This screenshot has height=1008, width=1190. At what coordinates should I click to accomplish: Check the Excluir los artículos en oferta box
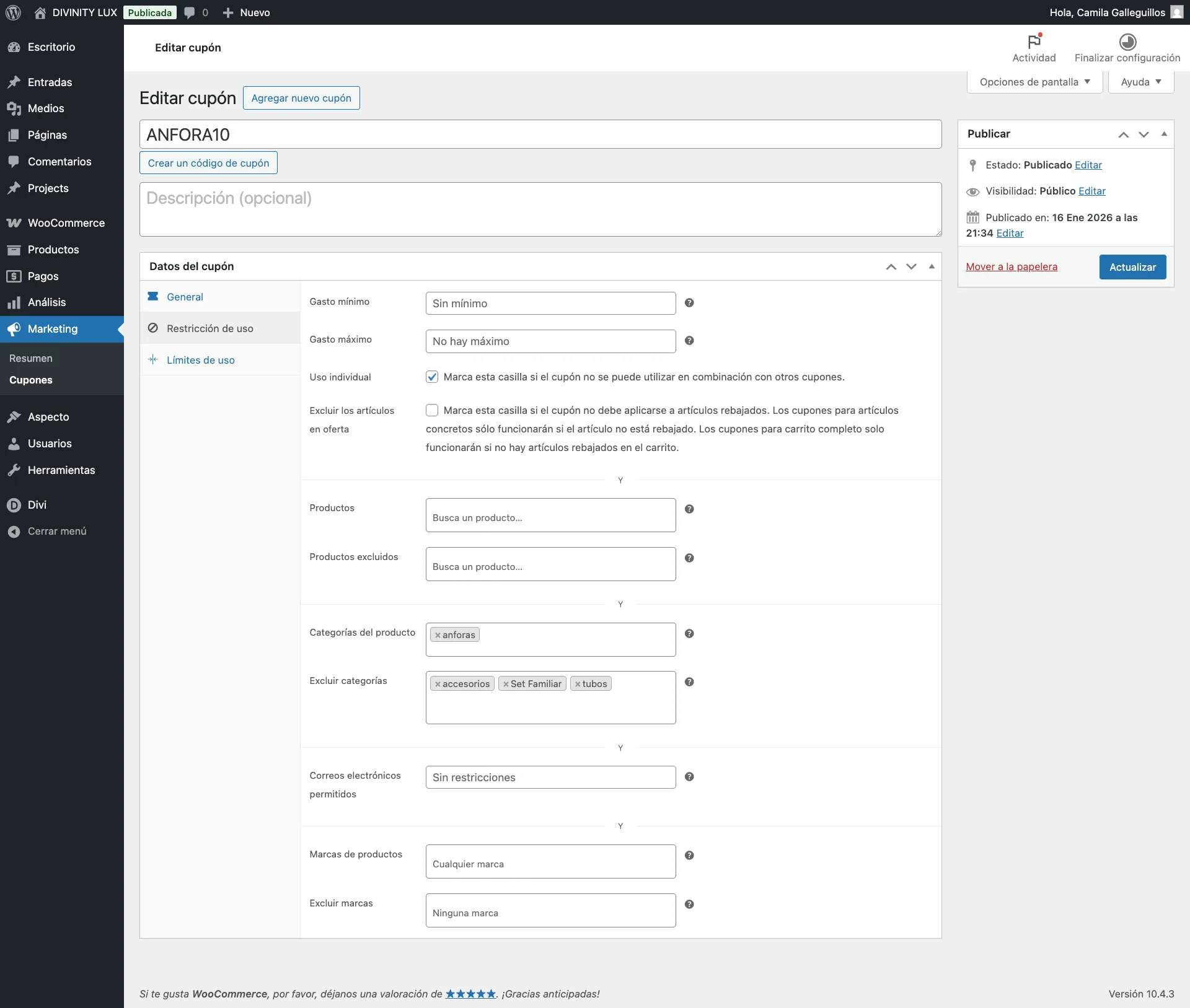[432, 410]
